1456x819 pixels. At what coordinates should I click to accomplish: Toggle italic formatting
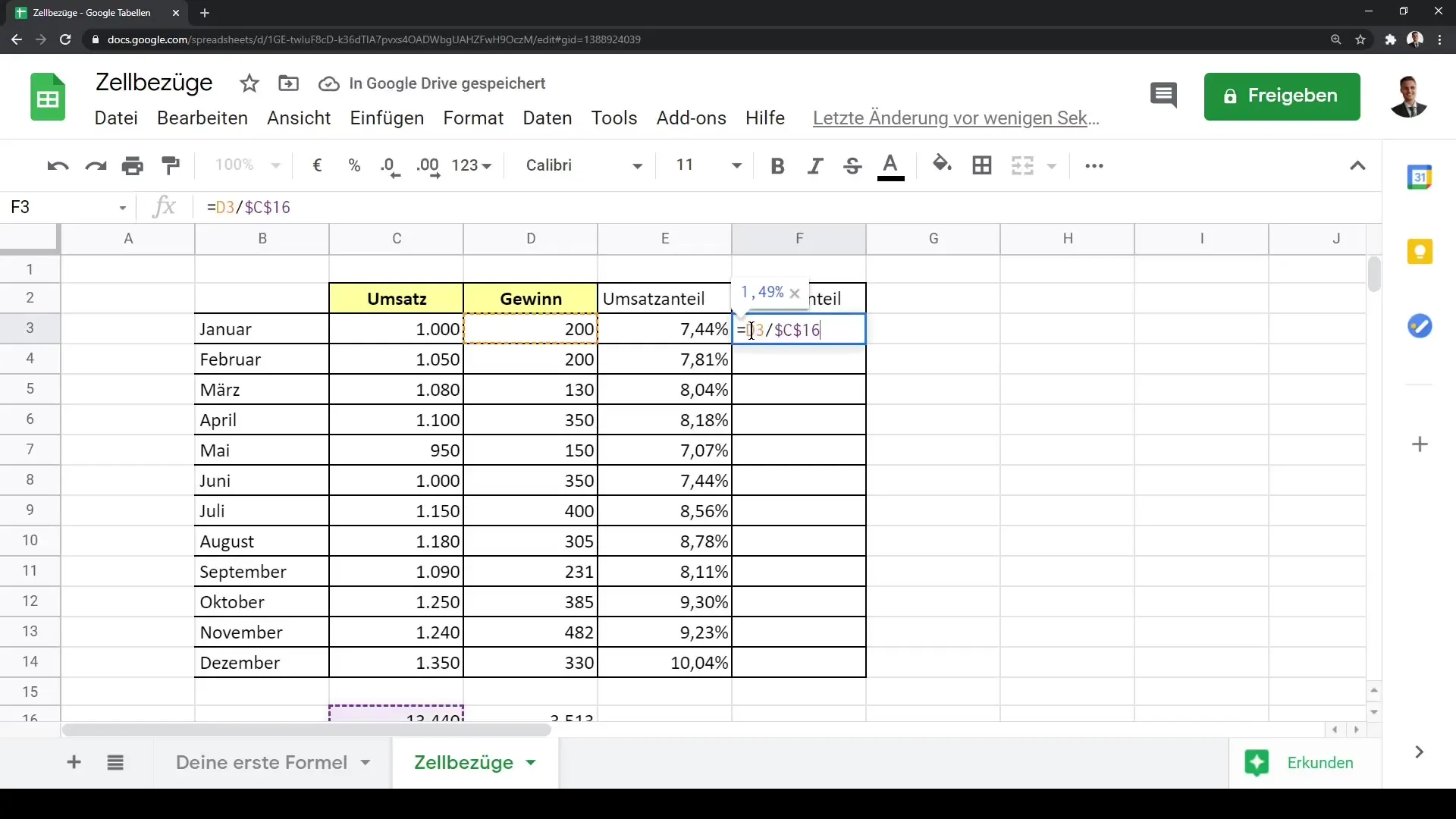tap(815, 165)
